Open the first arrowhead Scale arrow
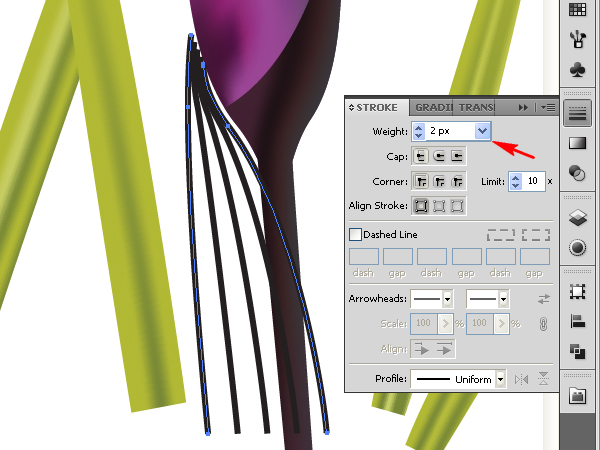The image size is (600, 450). coord(445,324)
